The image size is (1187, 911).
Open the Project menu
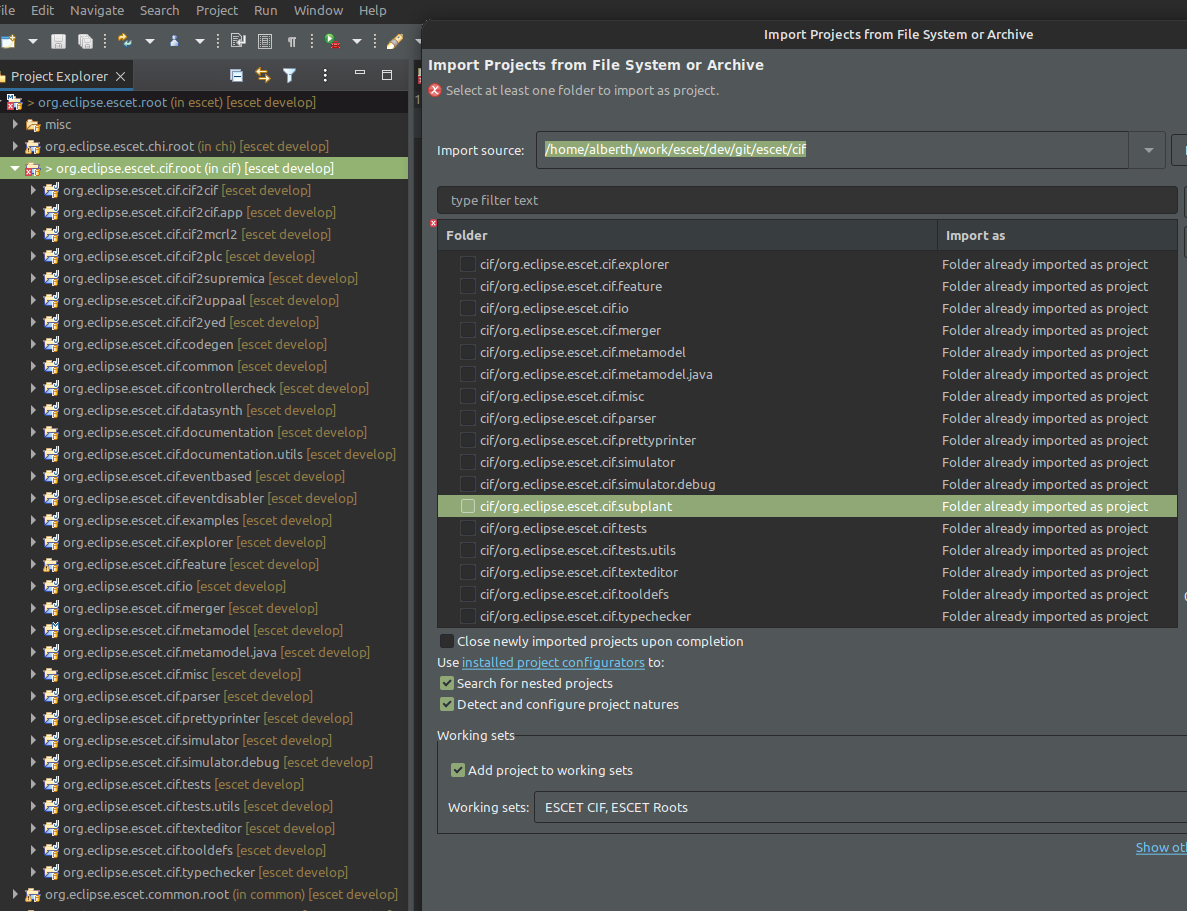tap(217, 11)
